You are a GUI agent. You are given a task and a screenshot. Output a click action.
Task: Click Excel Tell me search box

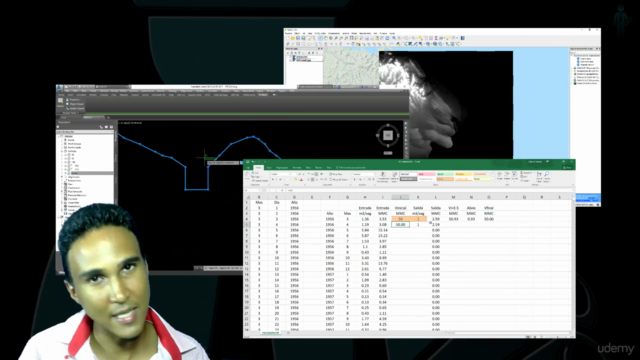[x=351, y=167]
